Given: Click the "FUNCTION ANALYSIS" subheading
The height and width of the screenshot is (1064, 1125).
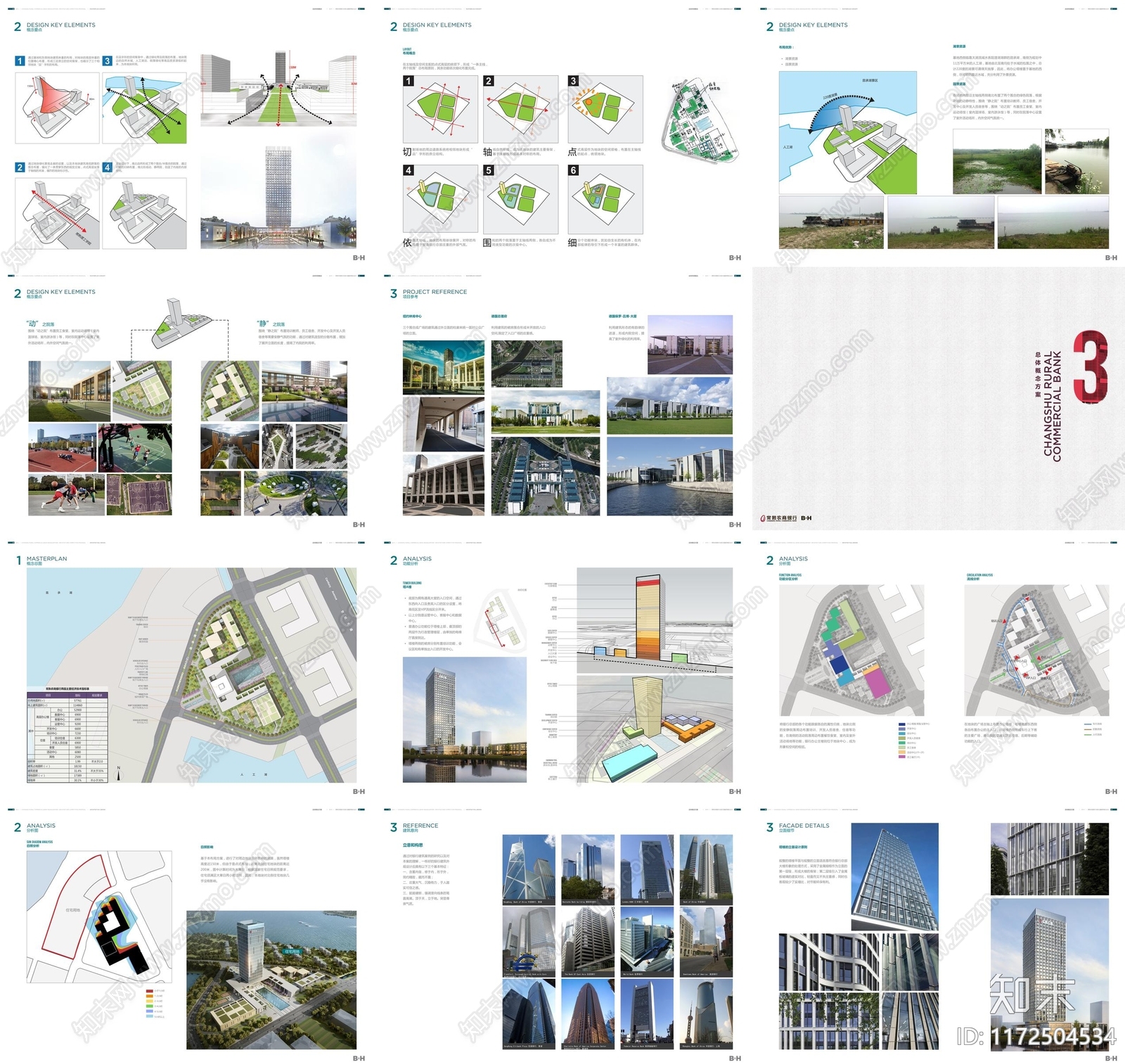Looking at the screenshot, I should pyautogui.click(x=790, y=575).
